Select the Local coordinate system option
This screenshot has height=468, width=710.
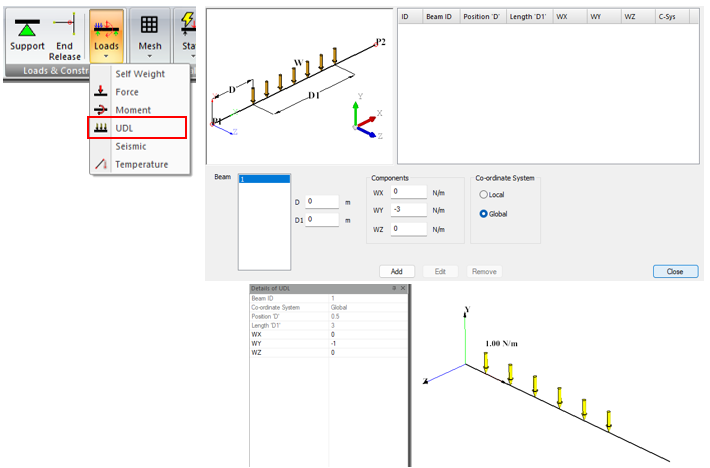coord(485,194)
